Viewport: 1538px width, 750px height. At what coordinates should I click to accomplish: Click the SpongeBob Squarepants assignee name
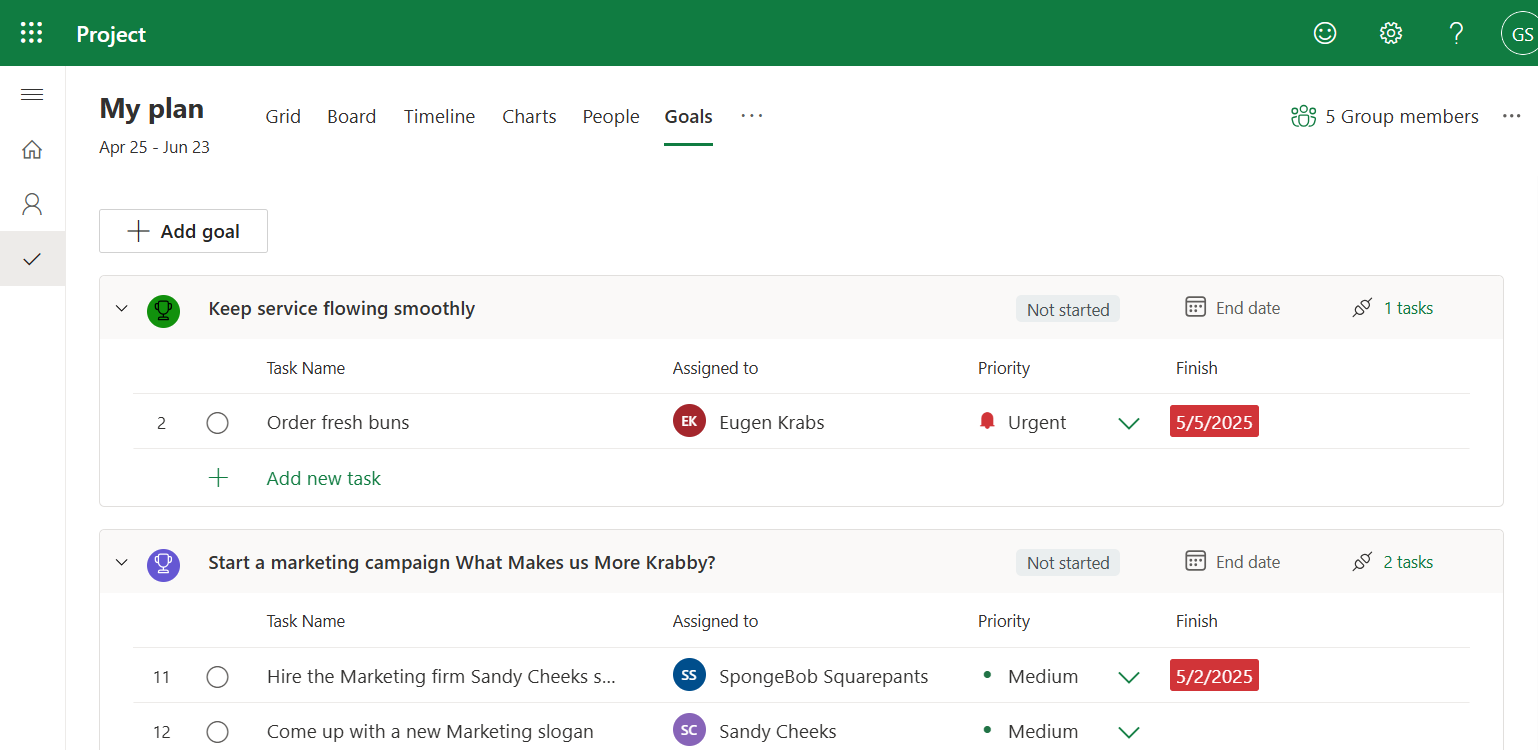click(x=824, y=676)
